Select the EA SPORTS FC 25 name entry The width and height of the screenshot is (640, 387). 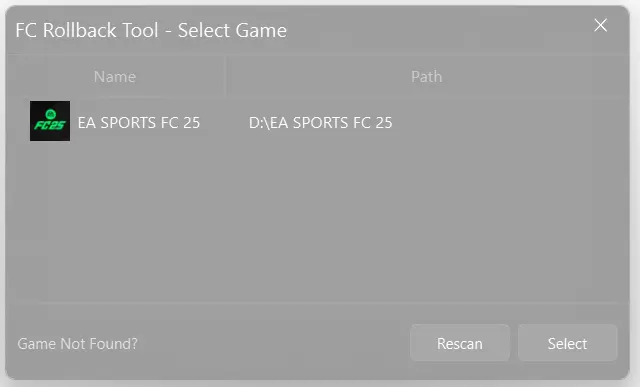pos(139,122)
